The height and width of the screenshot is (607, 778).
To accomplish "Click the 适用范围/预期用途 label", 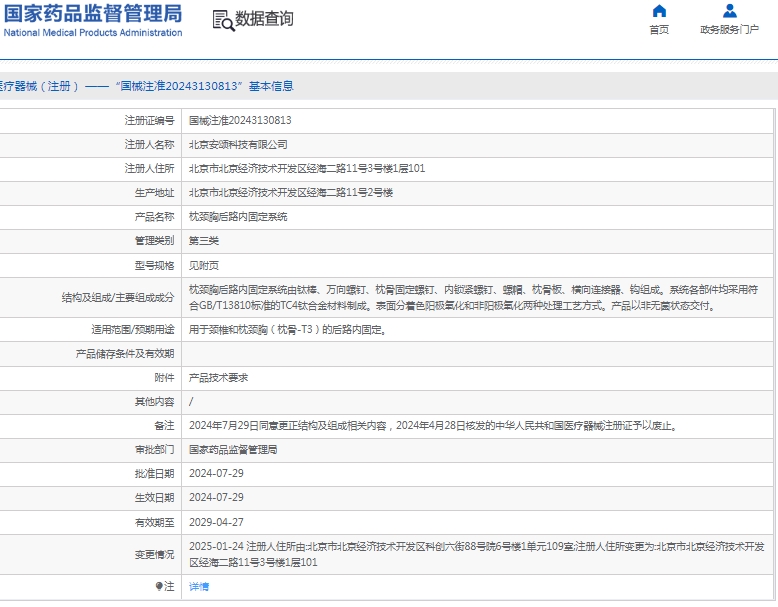I will click(x=133, y=330).
